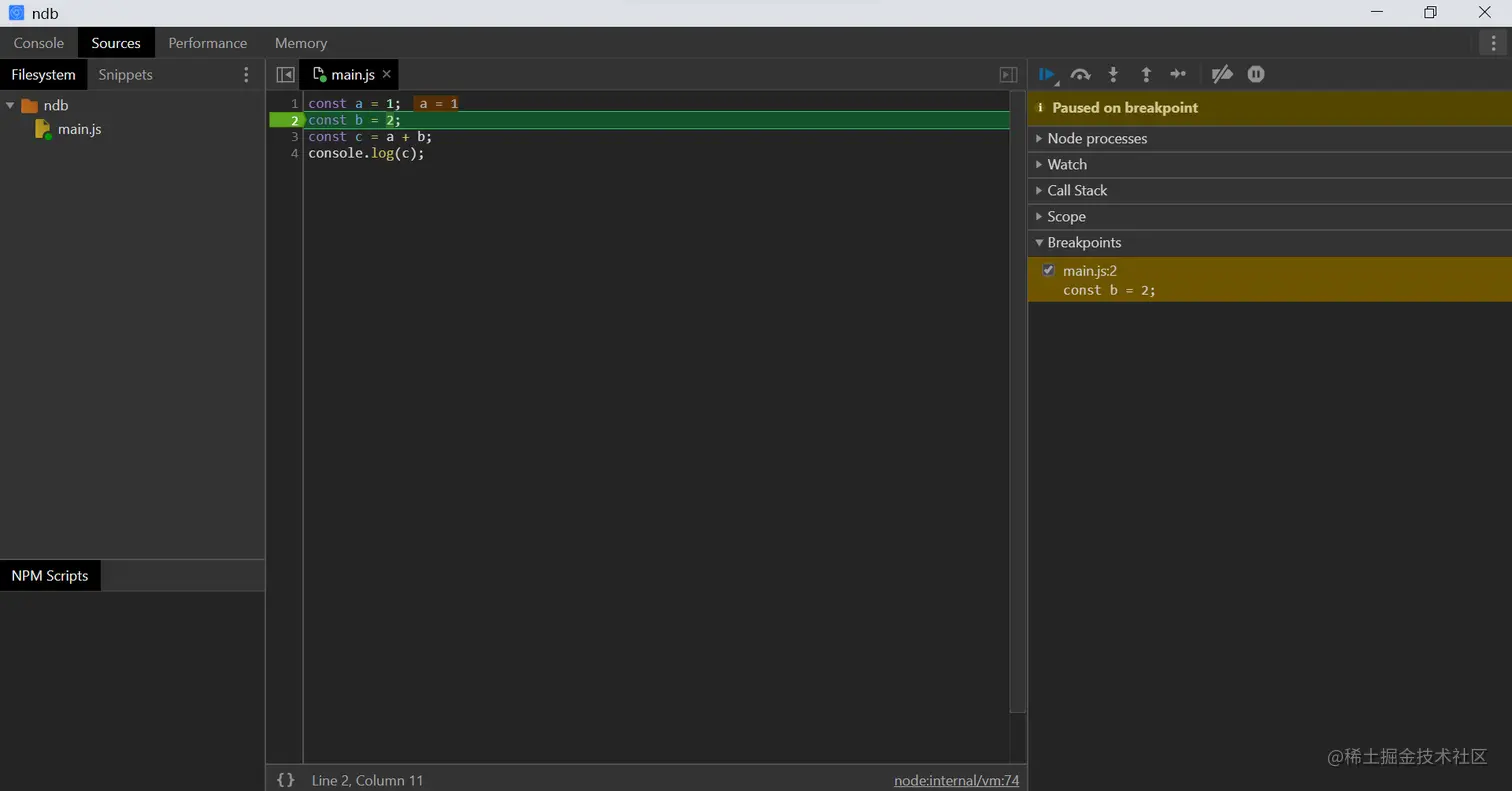Image resolution: width=1512 pixels, height=791 pixels.
Task: Step out of the current function
Action: coord(1146,74)
